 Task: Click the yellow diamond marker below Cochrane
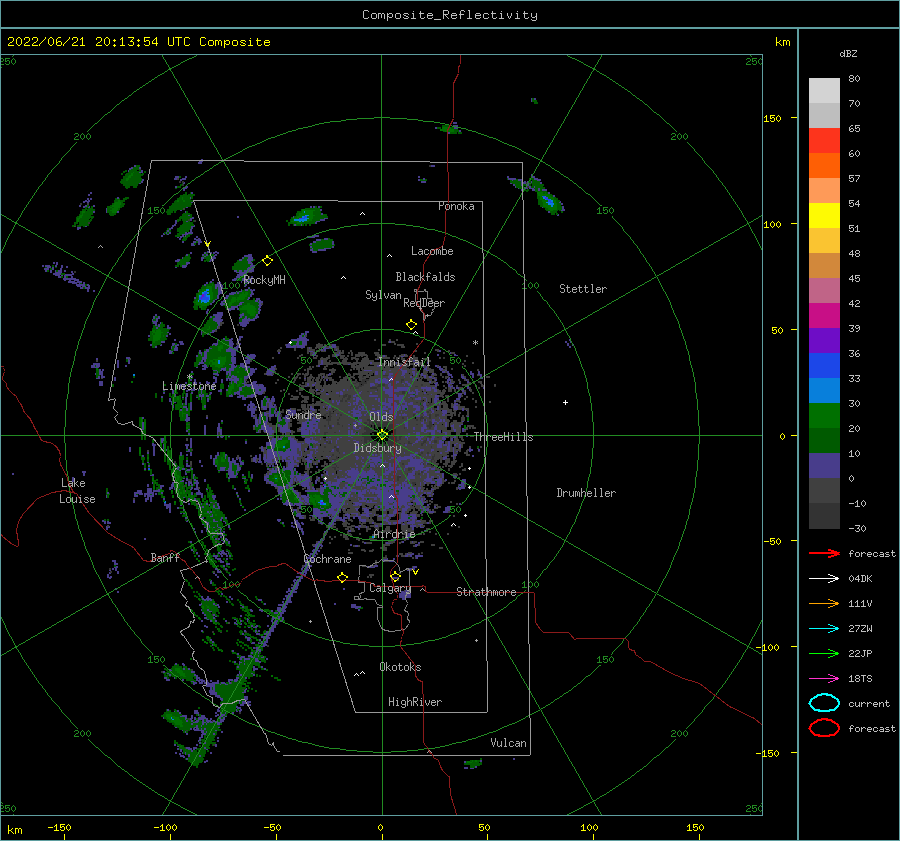coord(342,578)
